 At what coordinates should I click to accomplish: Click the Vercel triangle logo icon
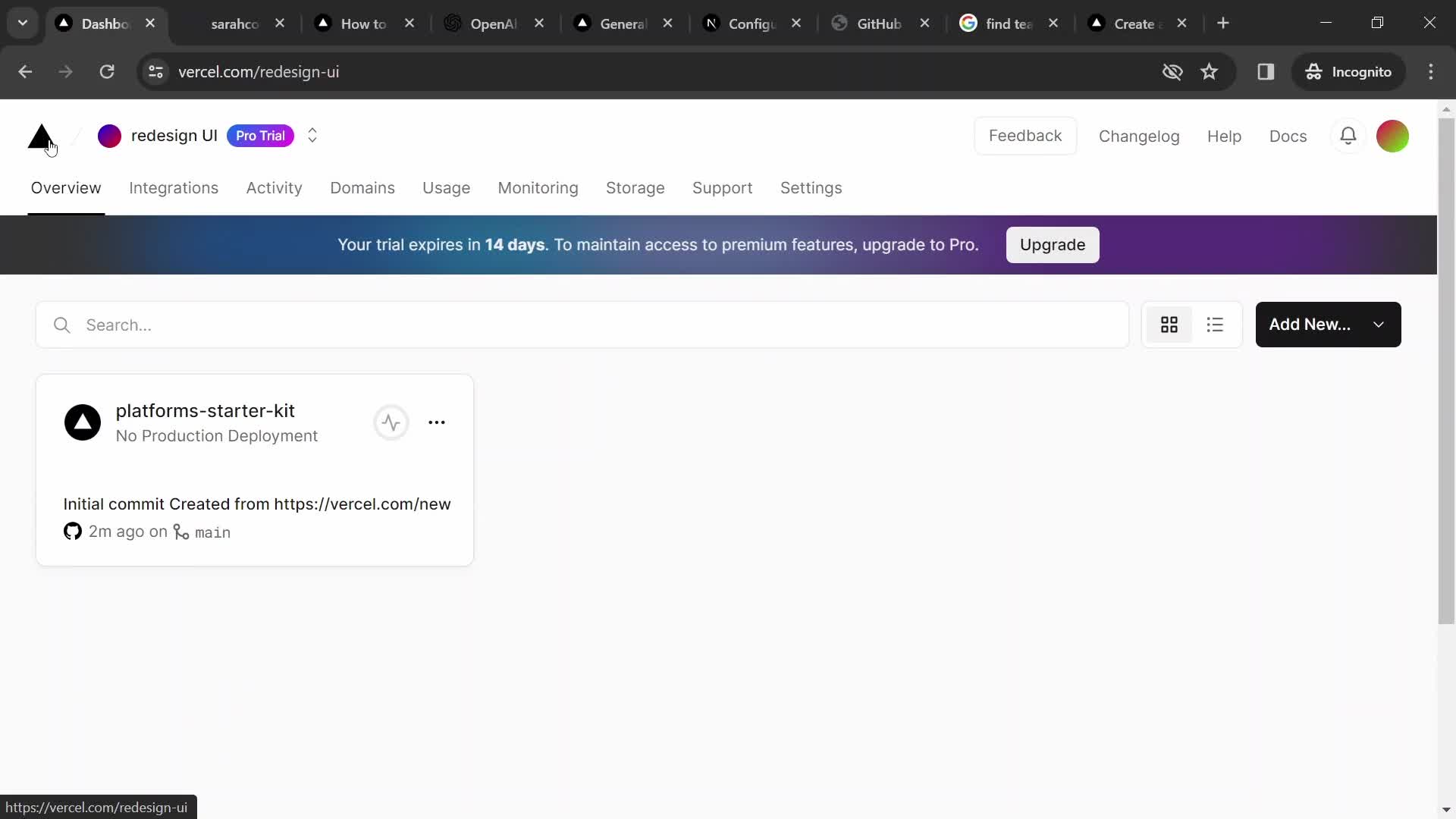point(41,136)
